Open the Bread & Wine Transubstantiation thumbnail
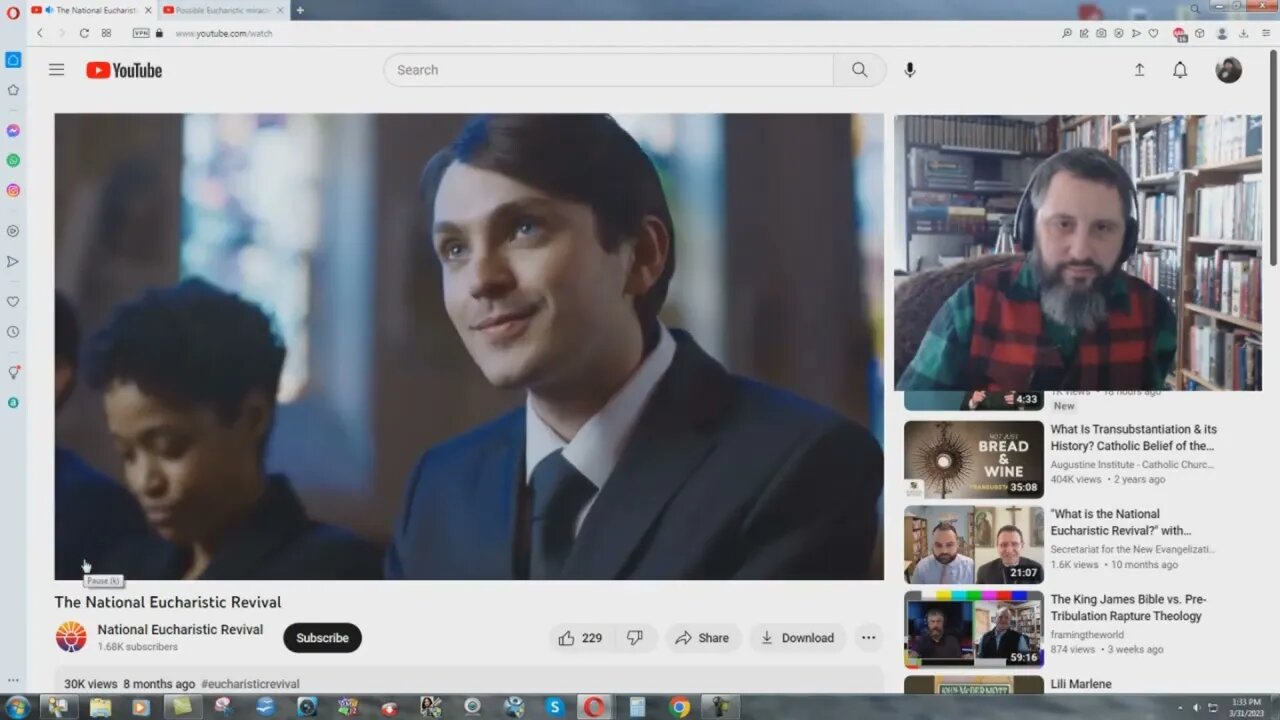 tap(973, 459)
